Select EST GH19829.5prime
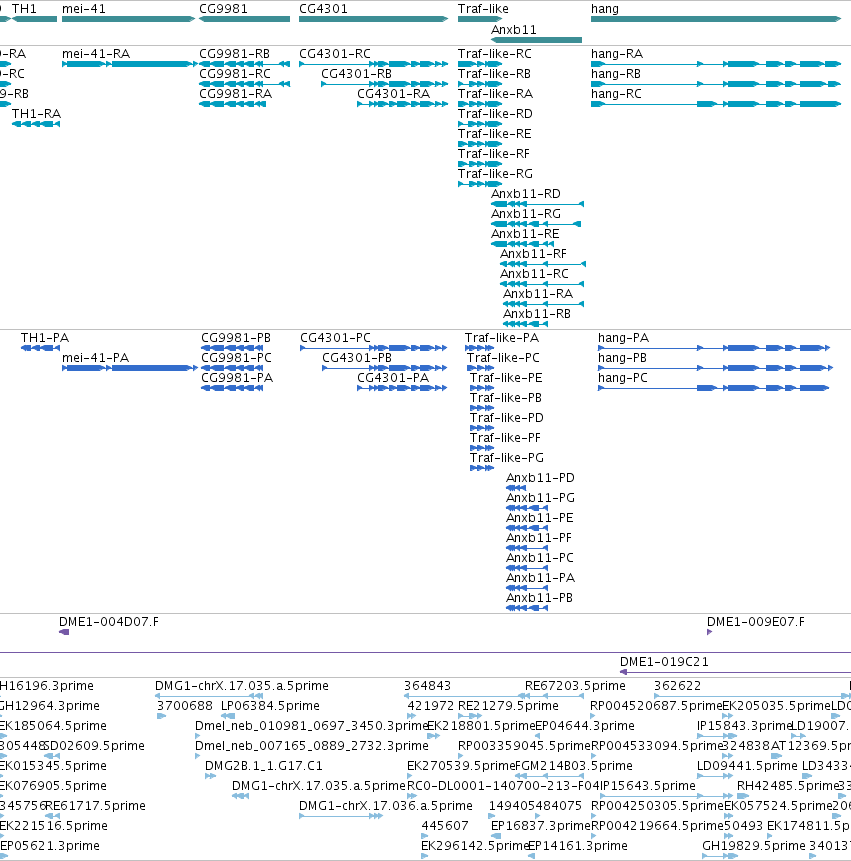The image size is (851, 861). 720,856
